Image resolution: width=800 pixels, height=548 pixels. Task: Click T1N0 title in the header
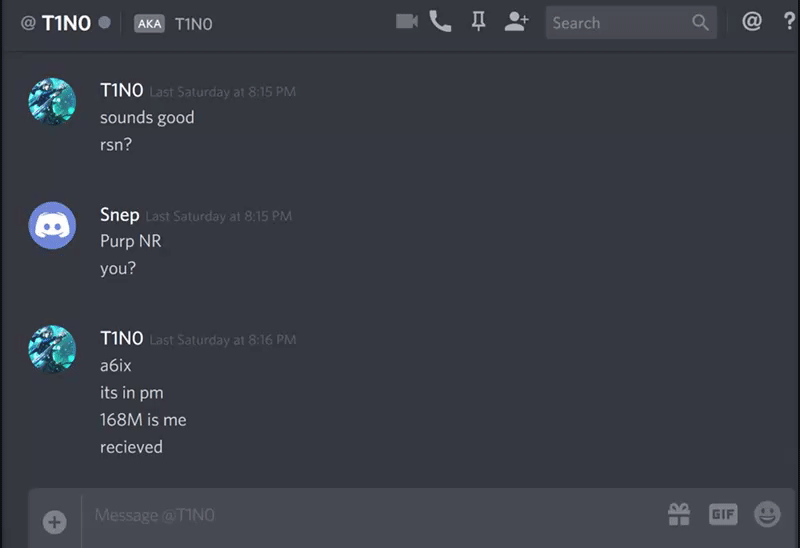(x=66, y=23)
